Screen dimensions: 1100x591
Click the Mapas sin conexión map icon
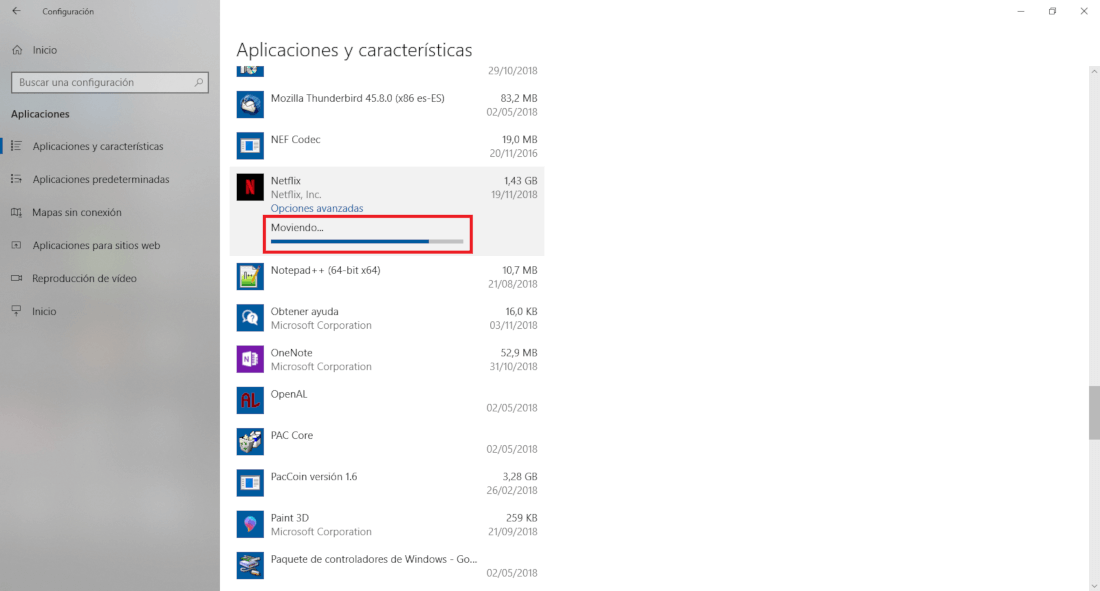(16, 212)
